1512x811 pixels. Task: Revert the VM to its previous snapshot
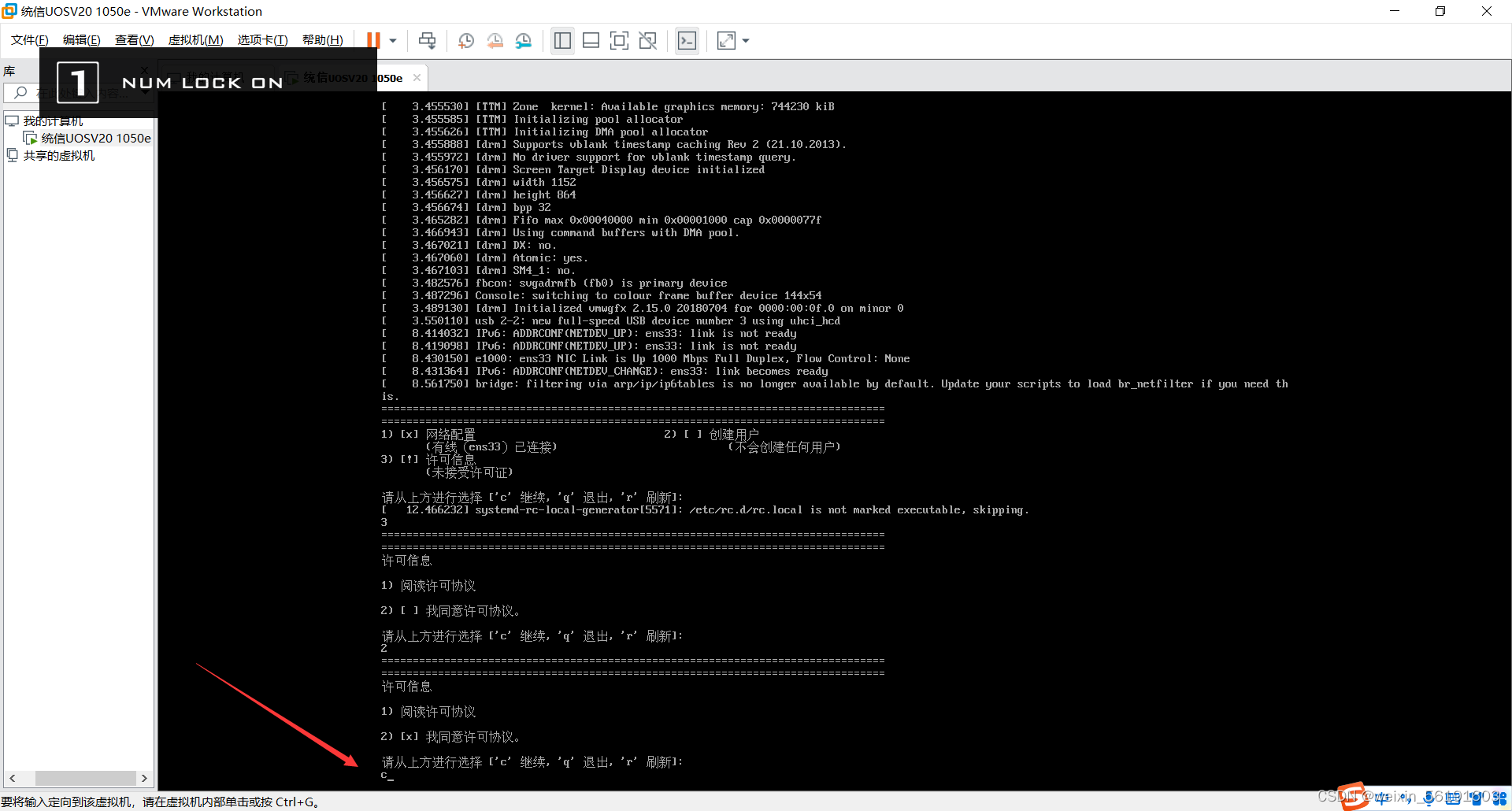[x=495, y=40]
